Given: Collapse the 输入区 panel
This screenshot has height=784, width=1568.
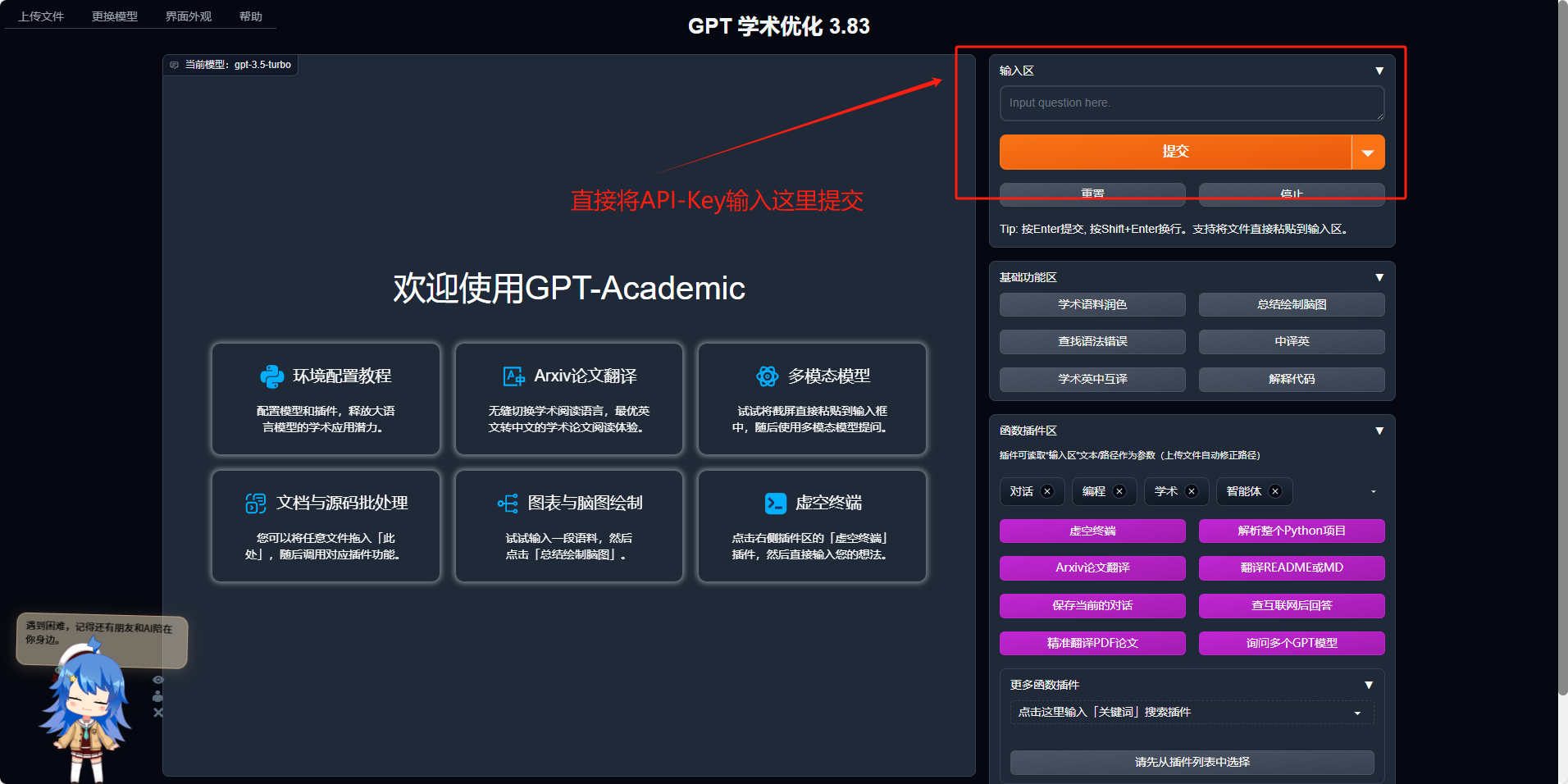Looking at the screenshot, I should (1380, 71).
